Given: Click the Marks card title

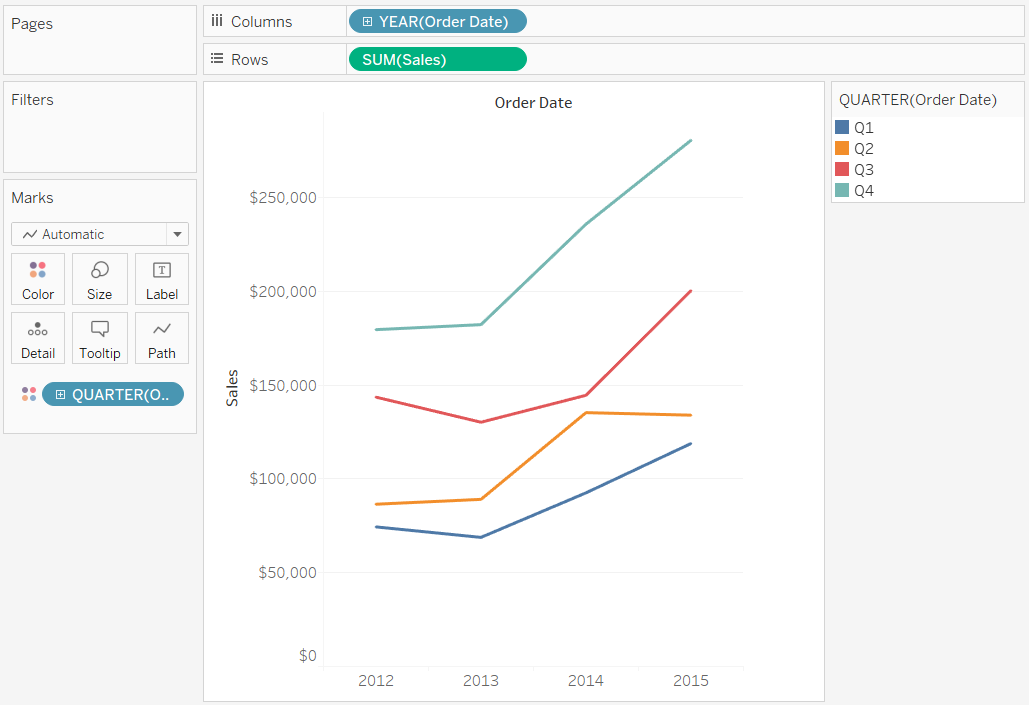Looking at the screenshot, I should pos(32,198).
